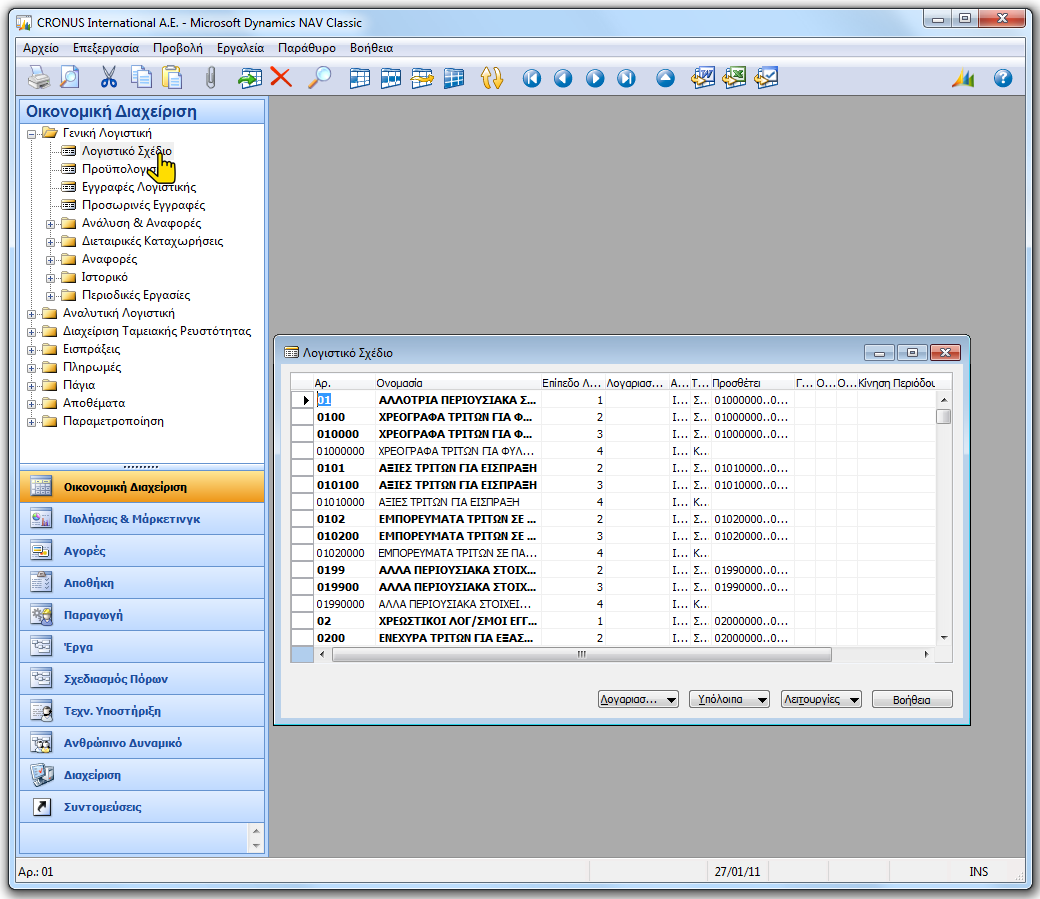Click the Print icon in the toolbar

click(x=38, y=78)
